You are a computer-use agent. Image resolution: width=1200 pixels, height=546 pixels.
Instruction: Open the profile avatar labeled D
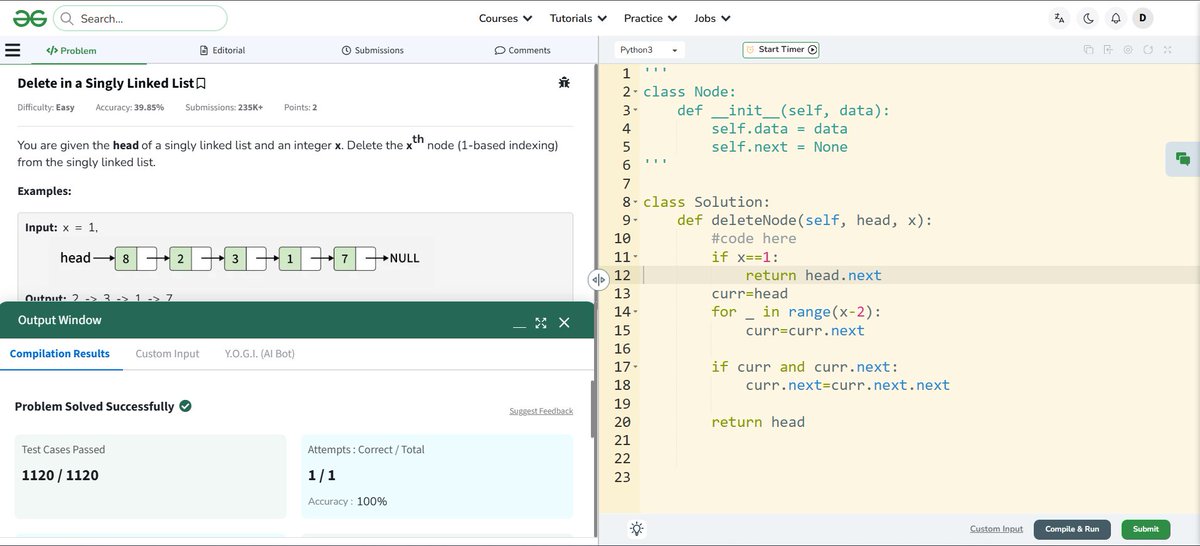pyautogui.click(x=1144, y=18)
